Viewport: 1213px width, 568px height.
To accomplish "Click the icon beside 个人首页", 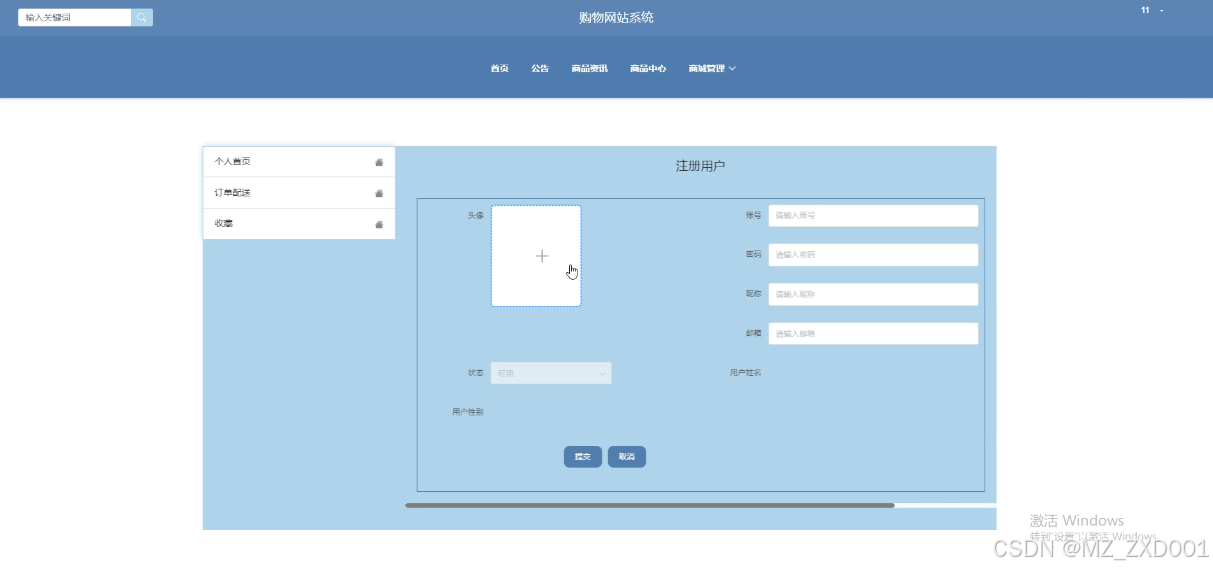I will coord(379,162).
